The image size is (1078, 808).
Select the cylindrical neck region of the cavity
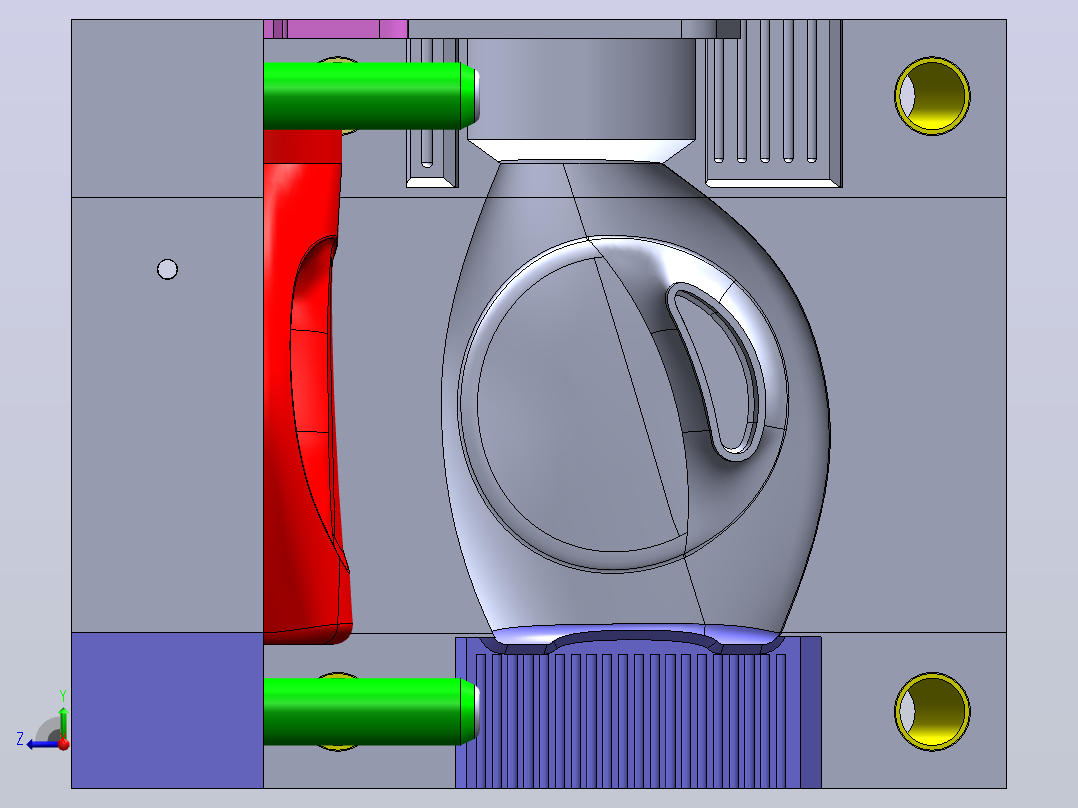point(581,89)
